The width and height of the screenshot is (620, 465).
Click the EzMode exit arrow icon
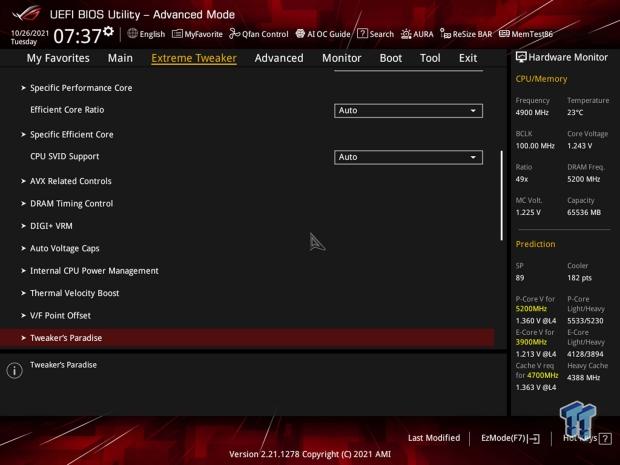[x=534, y=438]
